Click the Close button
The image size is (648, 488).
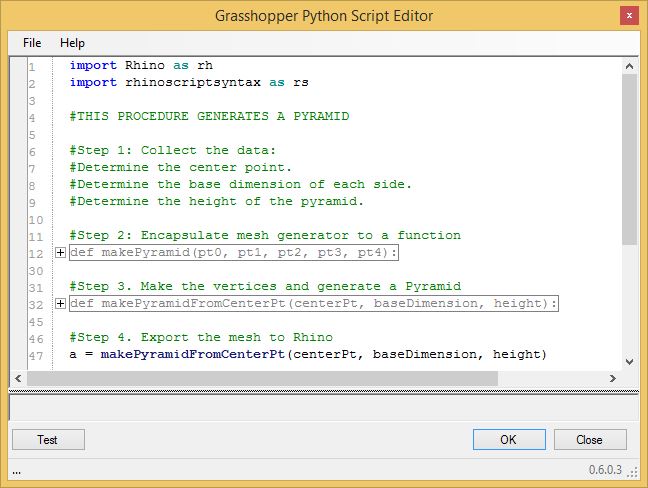[590, 440]
